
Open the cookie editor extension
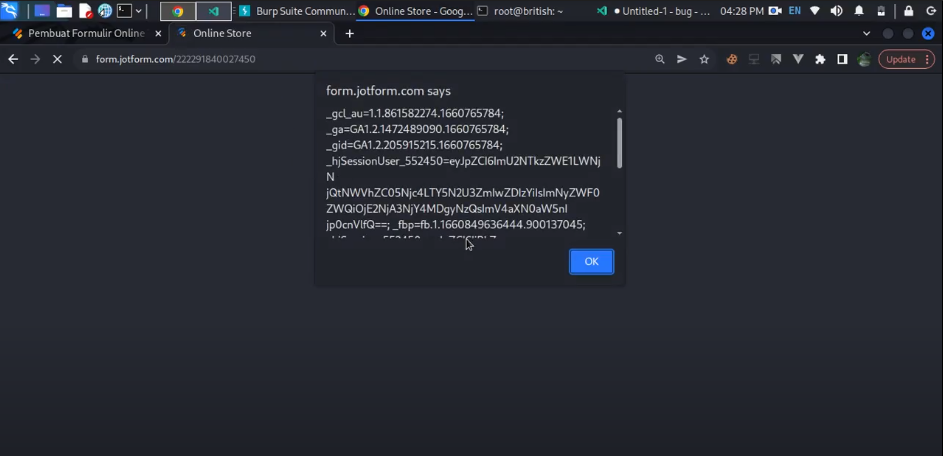pyautogui.click(x=732, y=59)
